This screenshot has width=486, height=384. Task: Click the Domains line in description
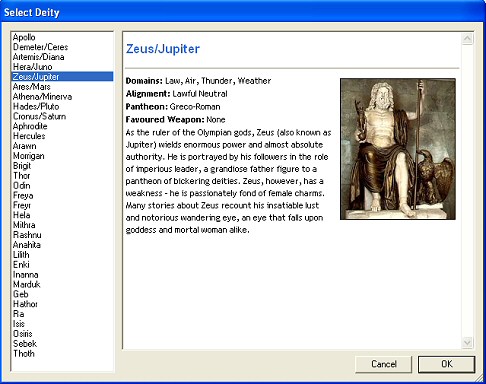pos(198,81)
